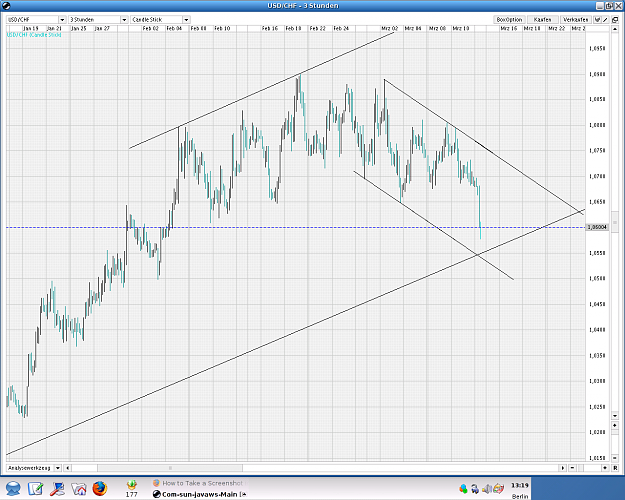
Task: Click the detach window icon at top right
Action: tap(615, 20)
